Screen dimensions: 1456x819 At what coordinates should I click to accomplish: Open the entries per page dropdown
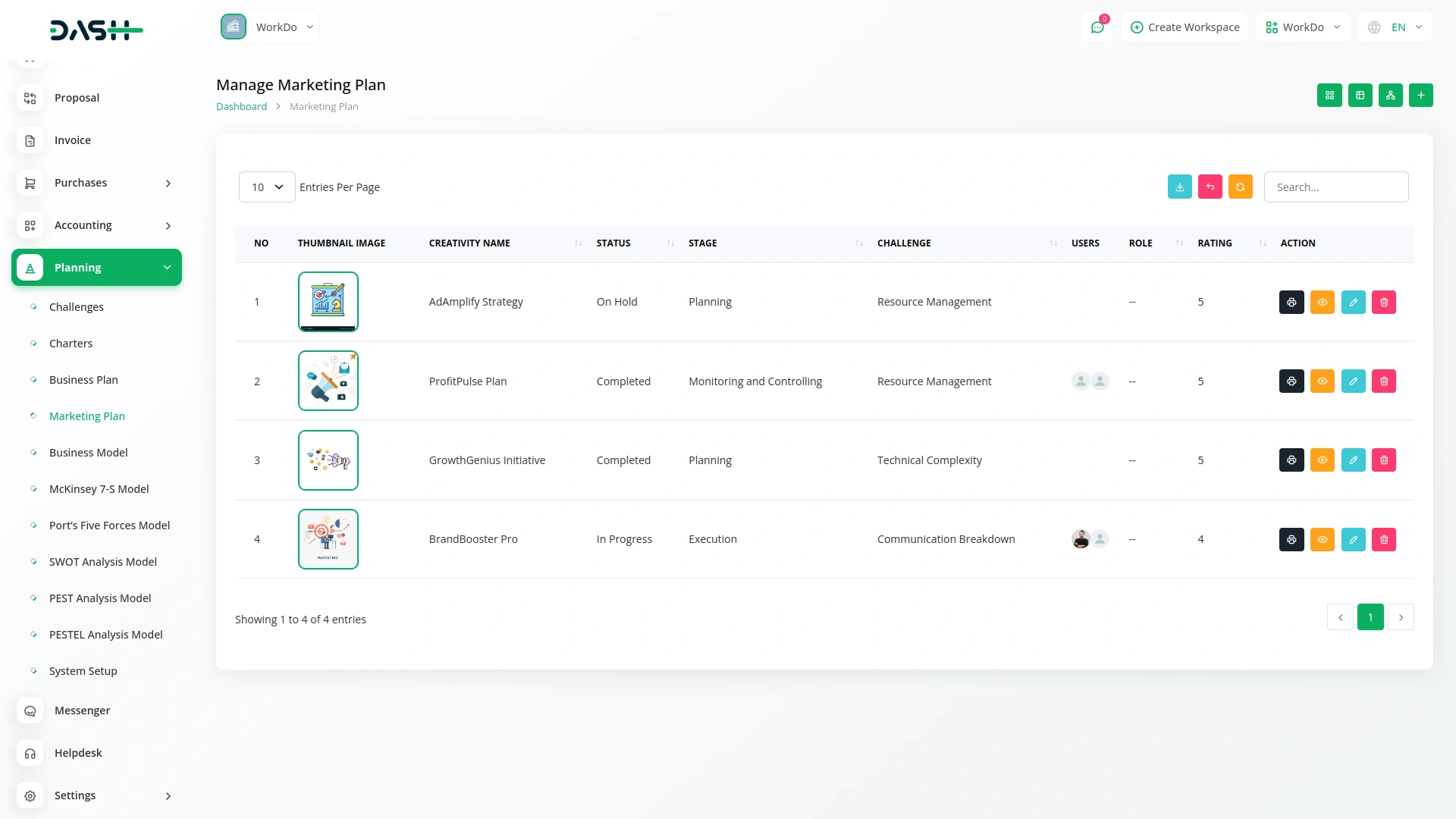coord(267,187)
